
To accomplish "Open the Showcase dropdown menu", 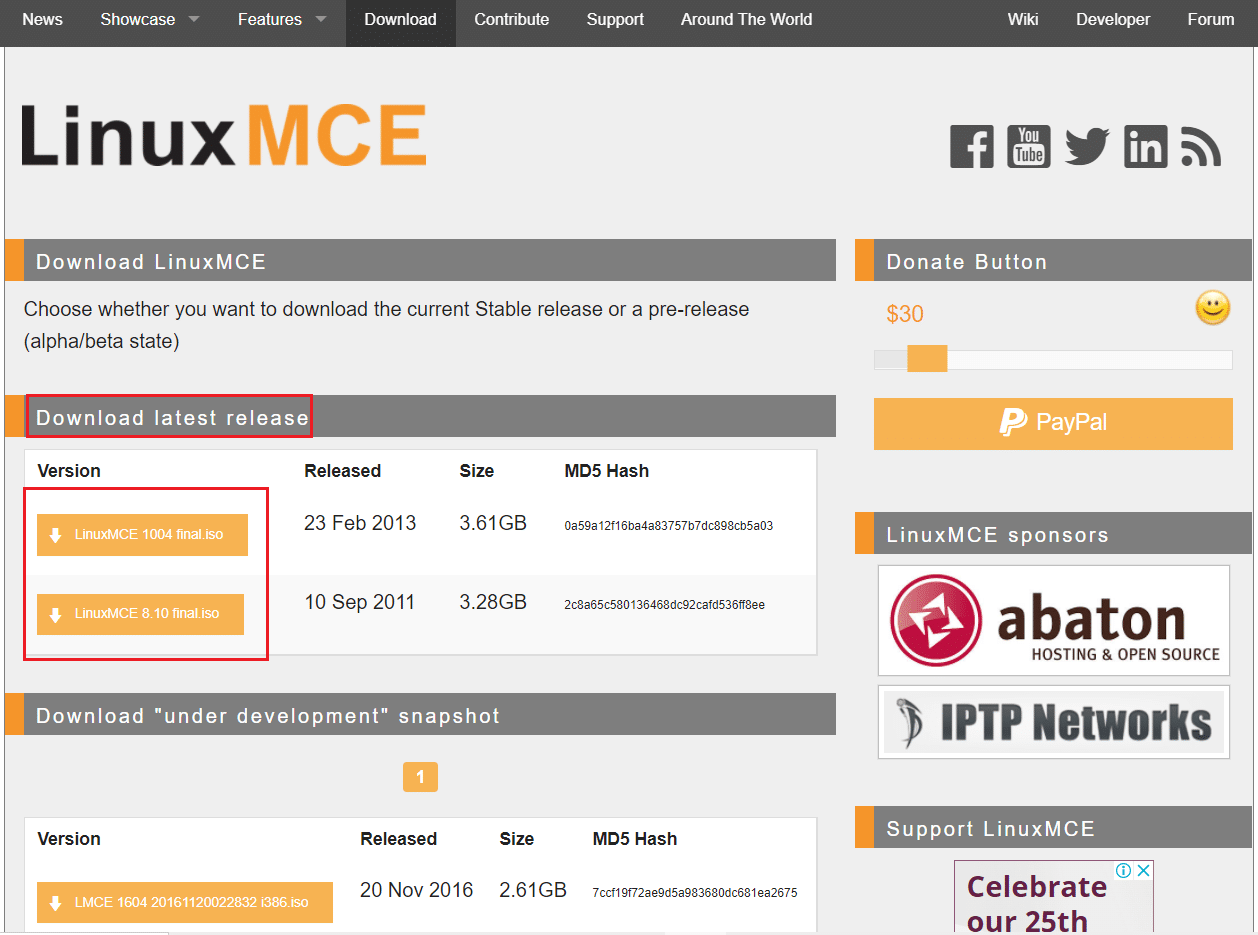I will [x=140, y=18].
